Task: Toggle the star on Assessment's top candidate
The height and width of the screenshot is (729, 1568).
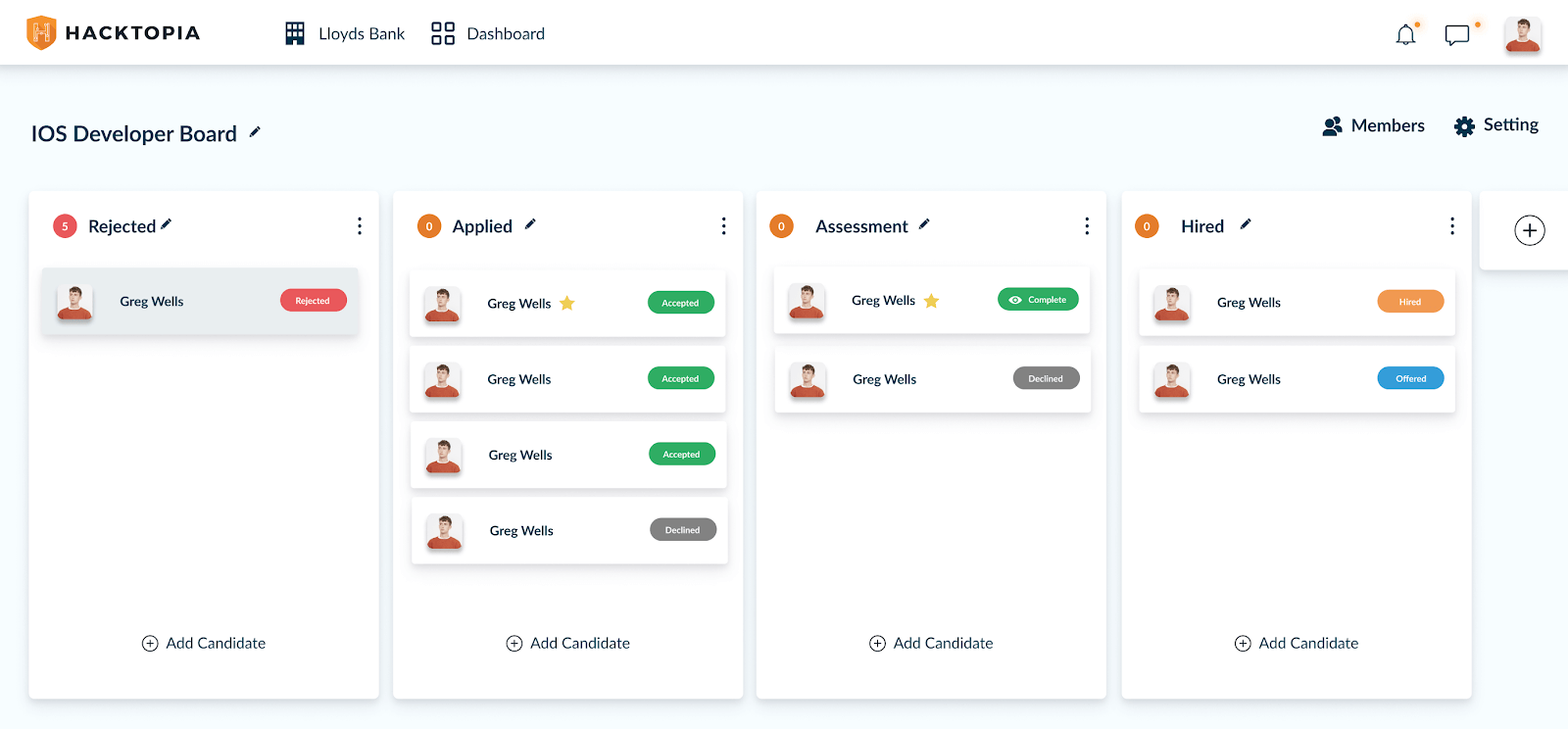Action: (x=931, y=301)
